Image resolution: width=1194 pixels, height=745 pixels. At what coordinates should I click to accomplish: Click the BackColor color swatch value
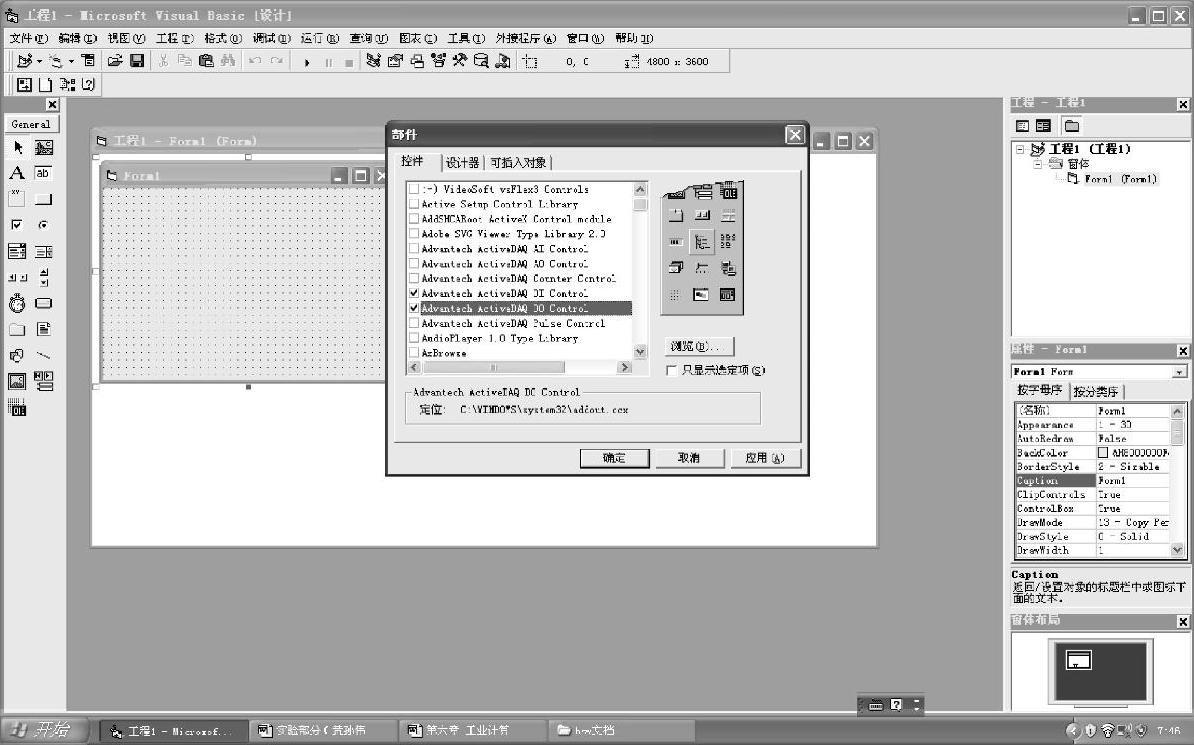click(1103, 452)
